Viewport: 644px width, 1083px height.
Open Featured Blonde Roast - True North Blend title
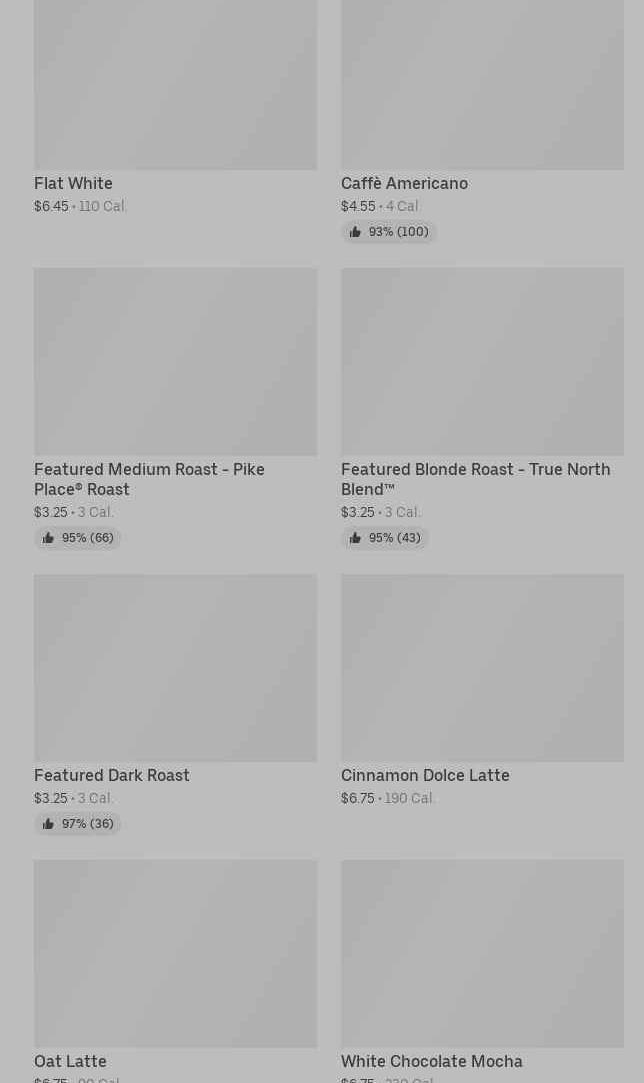pyautogui.click(x=475, y=479)
